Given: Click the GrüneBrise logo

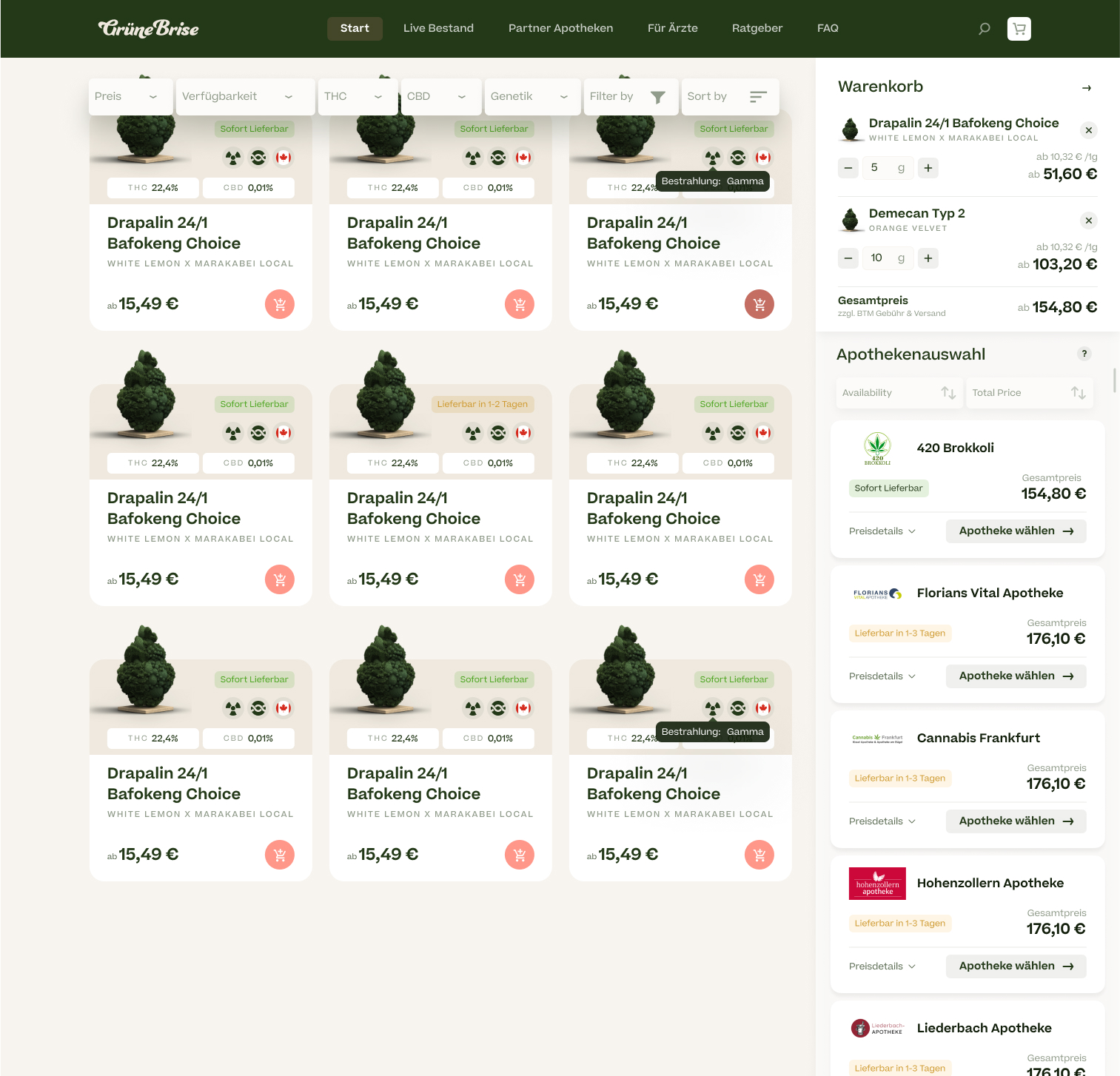Looking at the screenshot, I should click(149, 29).
